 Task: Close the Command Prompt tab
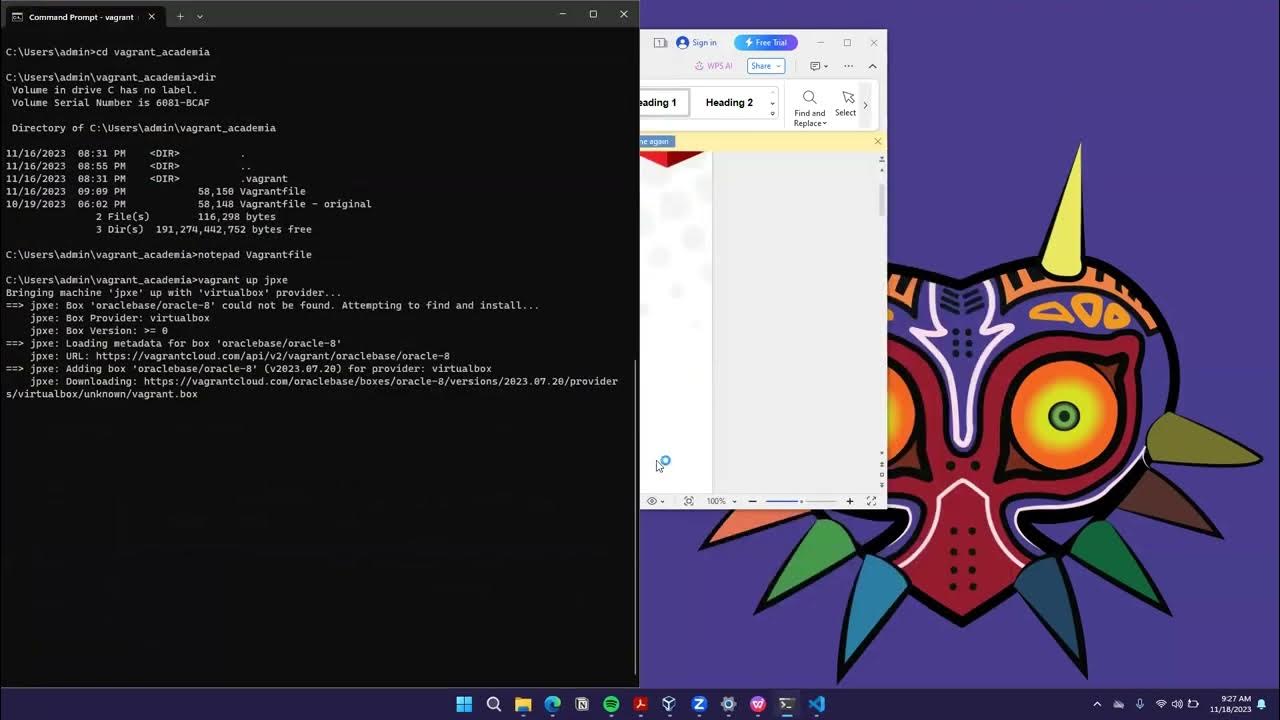tap(152, 16)
